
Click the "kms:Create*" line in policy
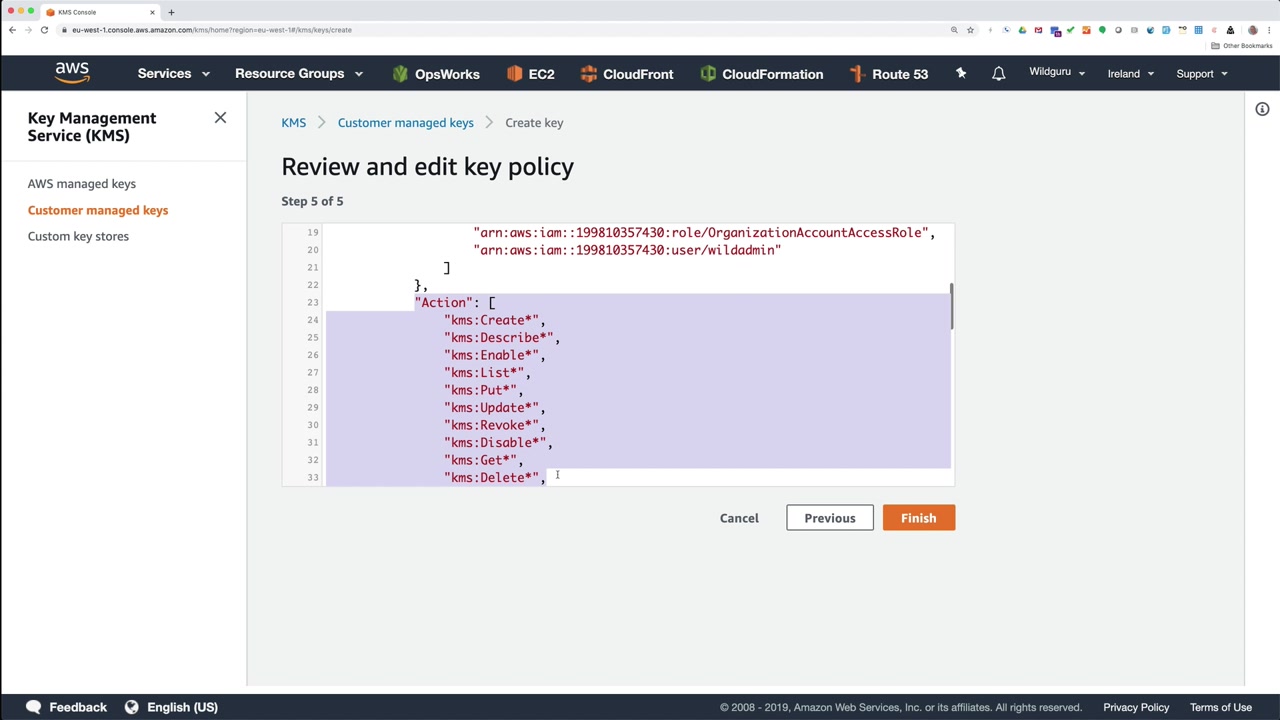(494, 320)
